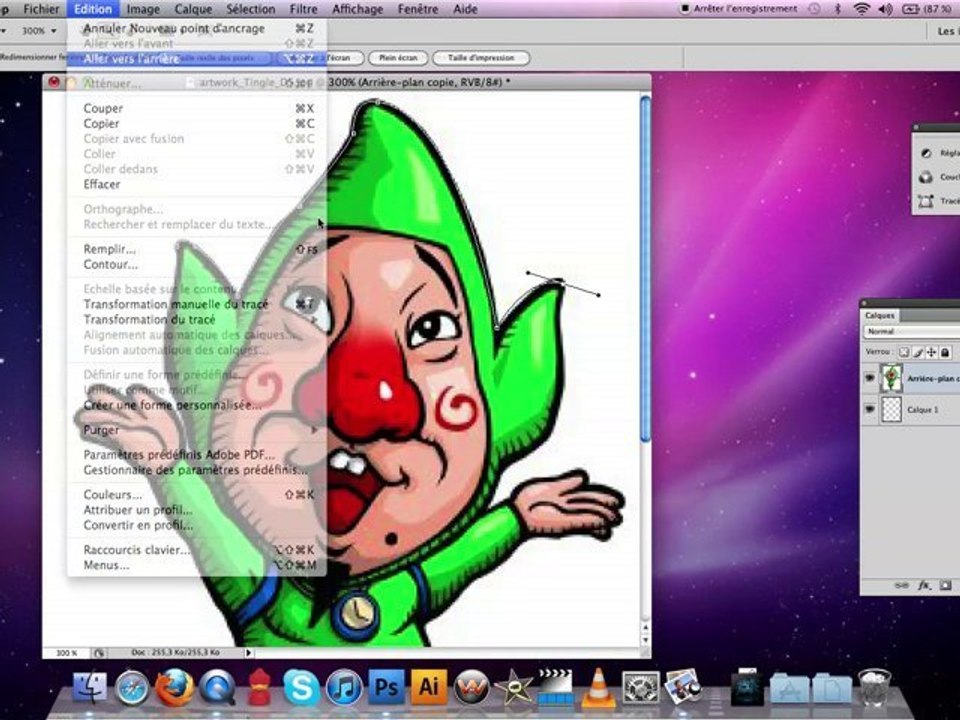This screenshot has height=720, width=960.
Task: Choose Raccourcis clavier... entry
Action: [x=197, y=550]
